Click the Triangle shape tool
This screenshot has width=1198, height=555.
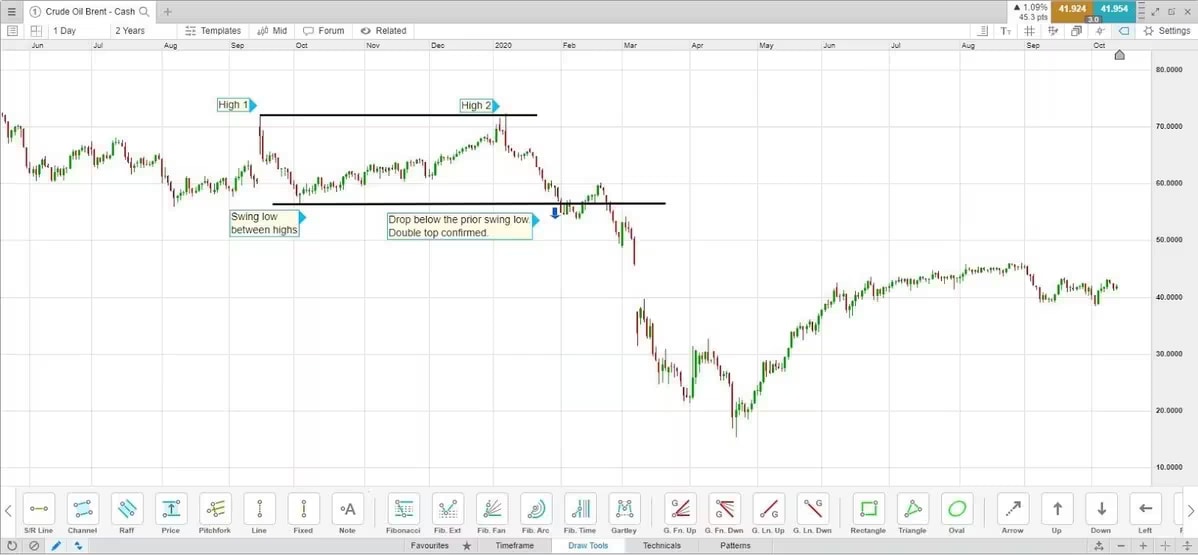pyautogui.click(x=912, y=508)
